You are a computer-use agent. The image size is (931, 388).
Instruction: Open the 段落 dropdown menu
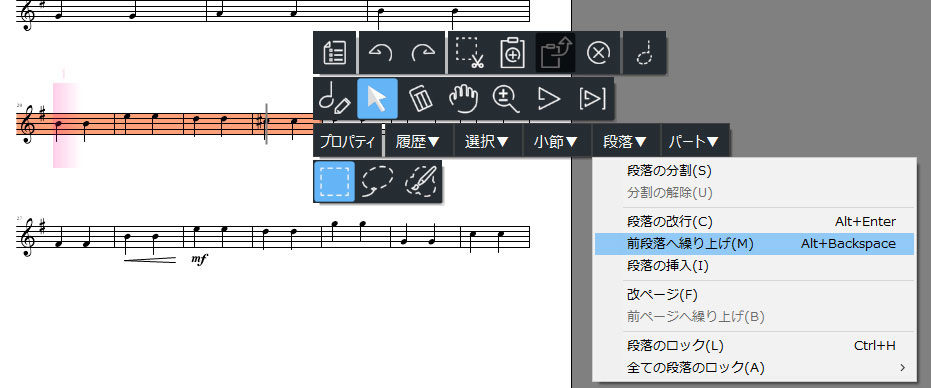625,141
